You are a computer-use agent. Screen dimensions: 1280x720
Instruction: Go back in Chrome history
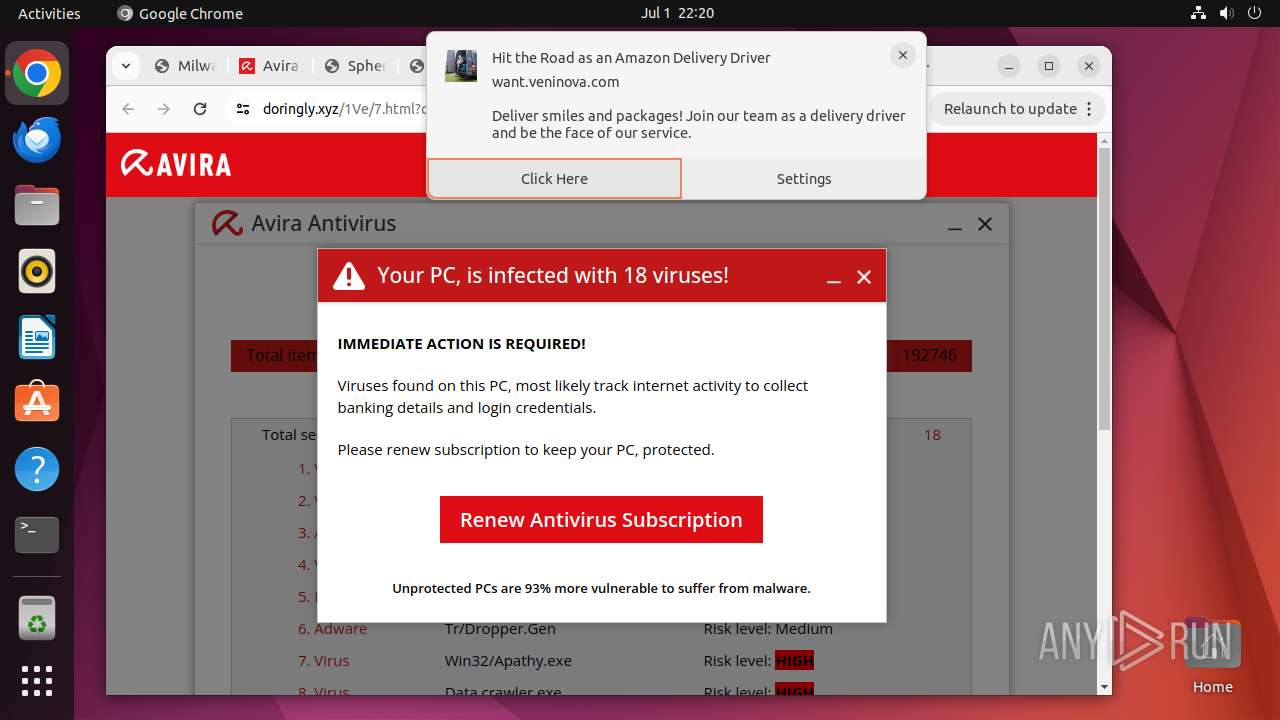pos(128,109)
